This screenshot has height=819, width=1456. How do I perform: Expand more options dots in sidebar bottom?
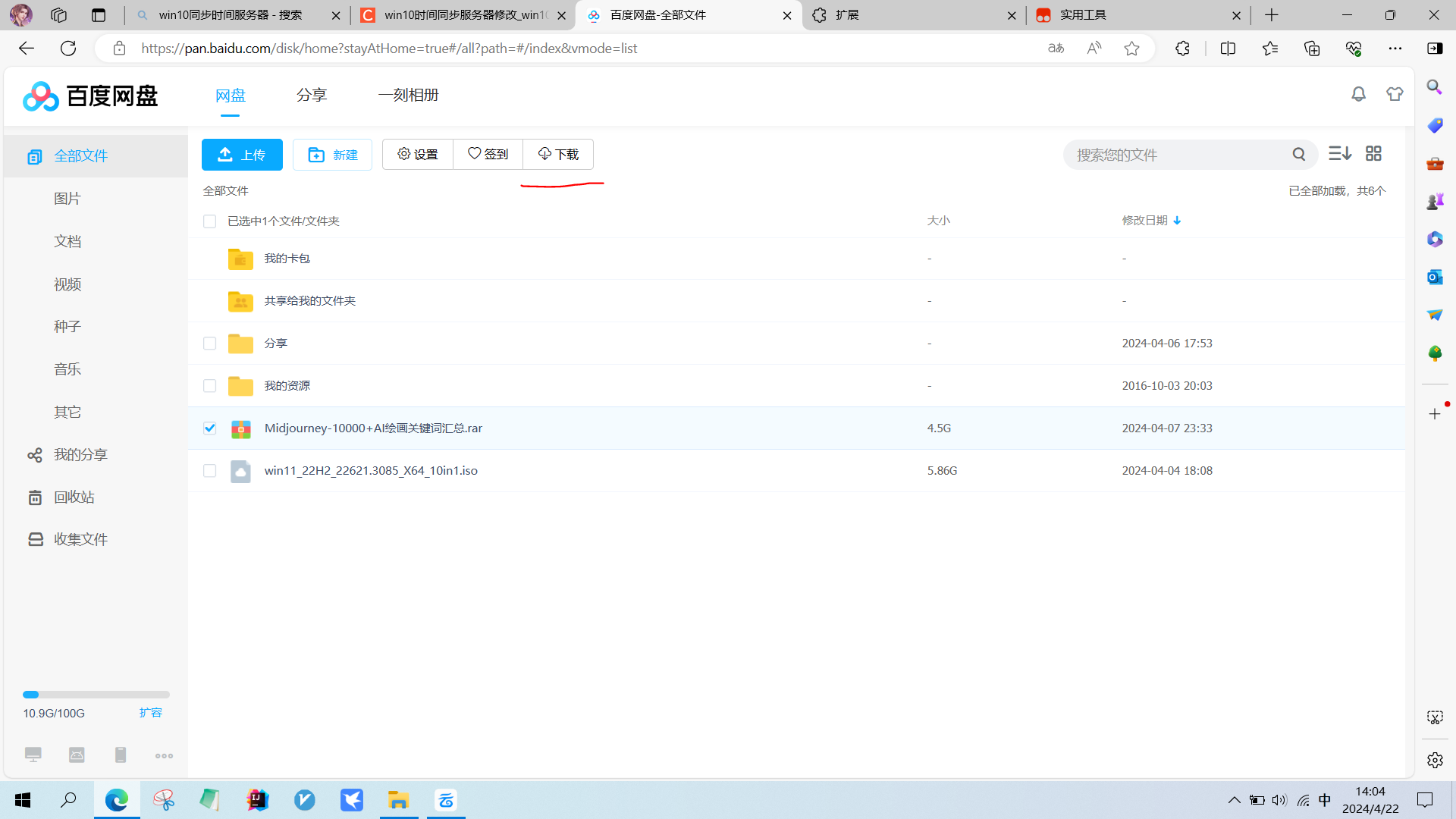click(x=164, y=755)
